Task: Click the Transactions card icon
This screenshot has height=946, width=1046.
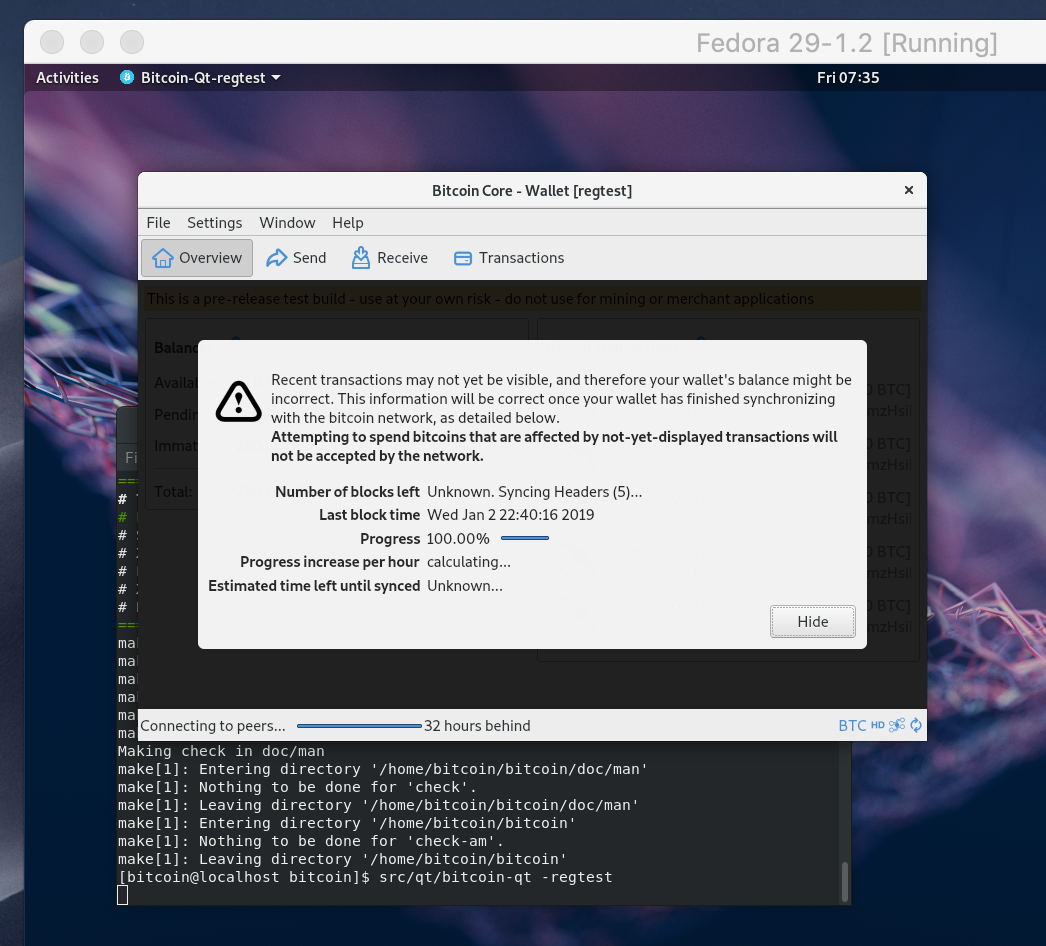Action: [463, 258]
